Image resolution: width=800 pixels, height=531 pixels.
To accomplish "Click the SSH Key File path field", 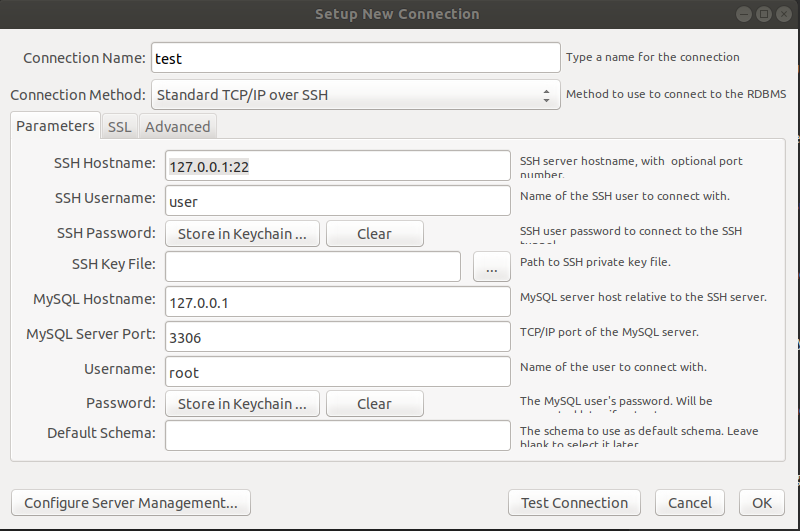I will pyautogui.click(x=312, y=268).
